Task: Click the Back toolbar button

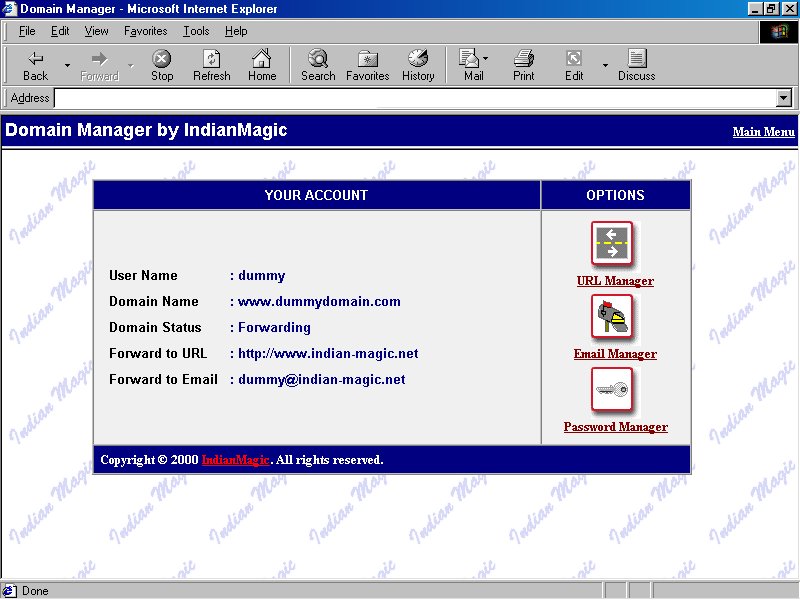Action: click(x=35, y=65)
